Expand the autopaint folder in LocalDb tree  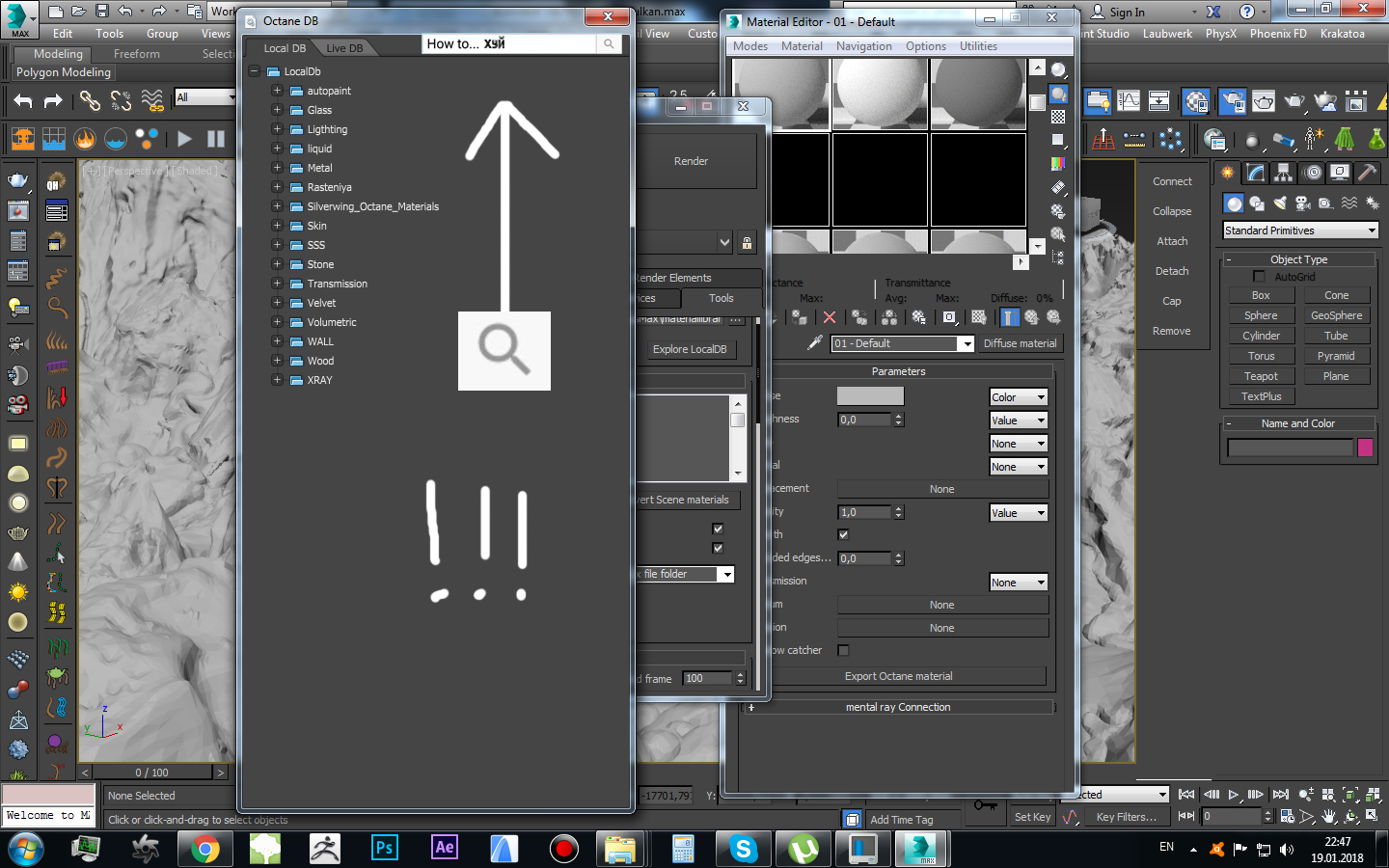[277, 91]
